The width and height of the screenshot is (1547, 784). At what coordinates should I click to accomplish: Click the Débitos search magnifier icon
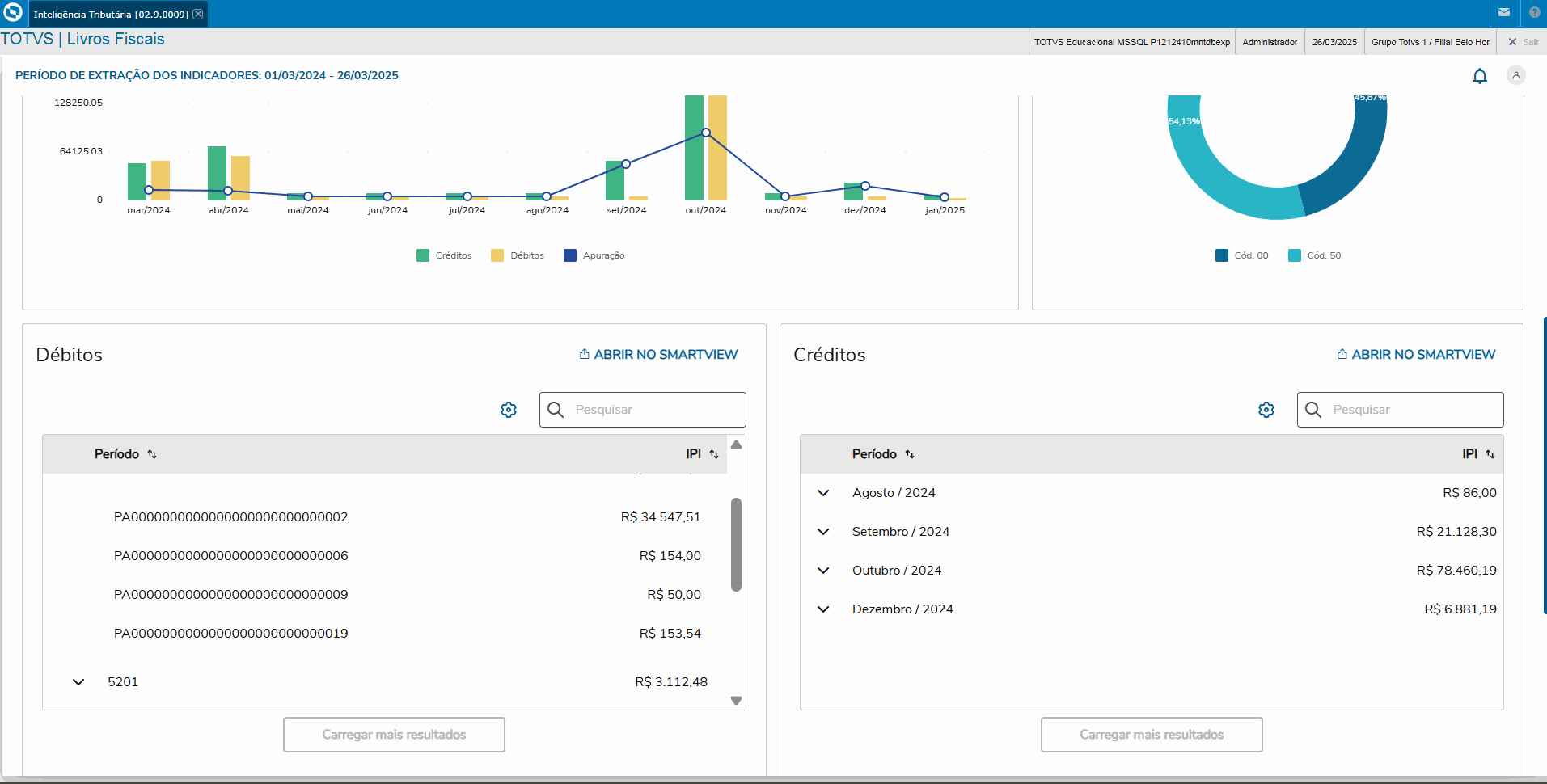[x=556, y=410]
